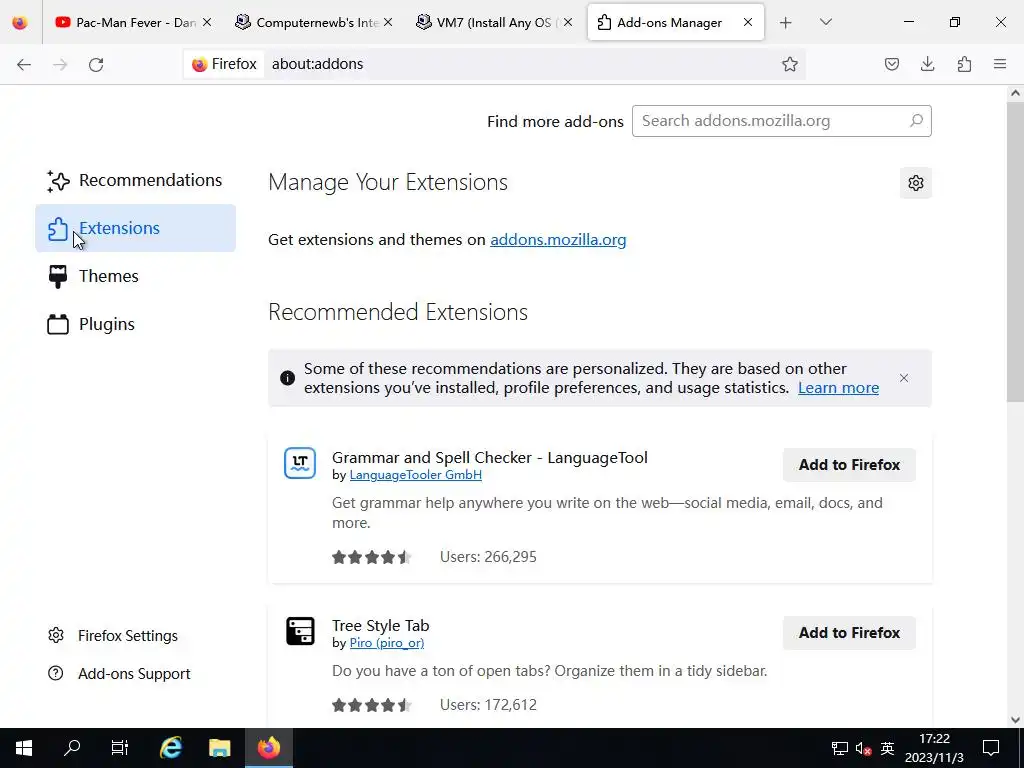
Task: Reload the page with the refresh icon
Action: pos(96,64)
